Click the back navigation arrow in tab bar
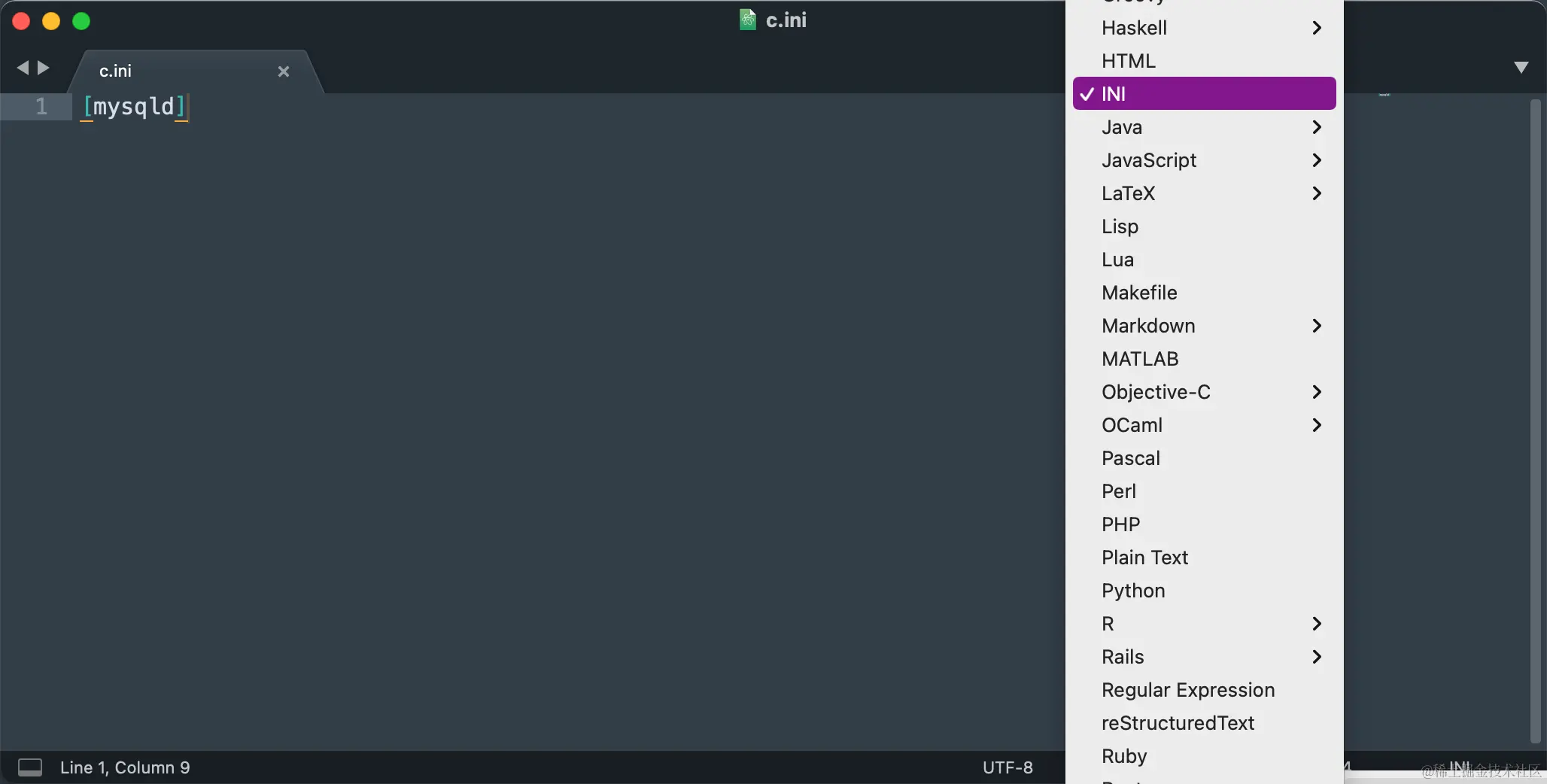This screenshot has height=784, width=1547. pos(23,68)
